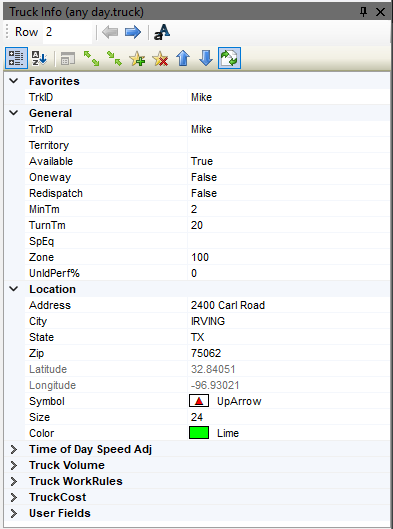This screenshot has height=529, width=393.
Task: Click the empty Territory value field
Action: [x=288, y=145]
